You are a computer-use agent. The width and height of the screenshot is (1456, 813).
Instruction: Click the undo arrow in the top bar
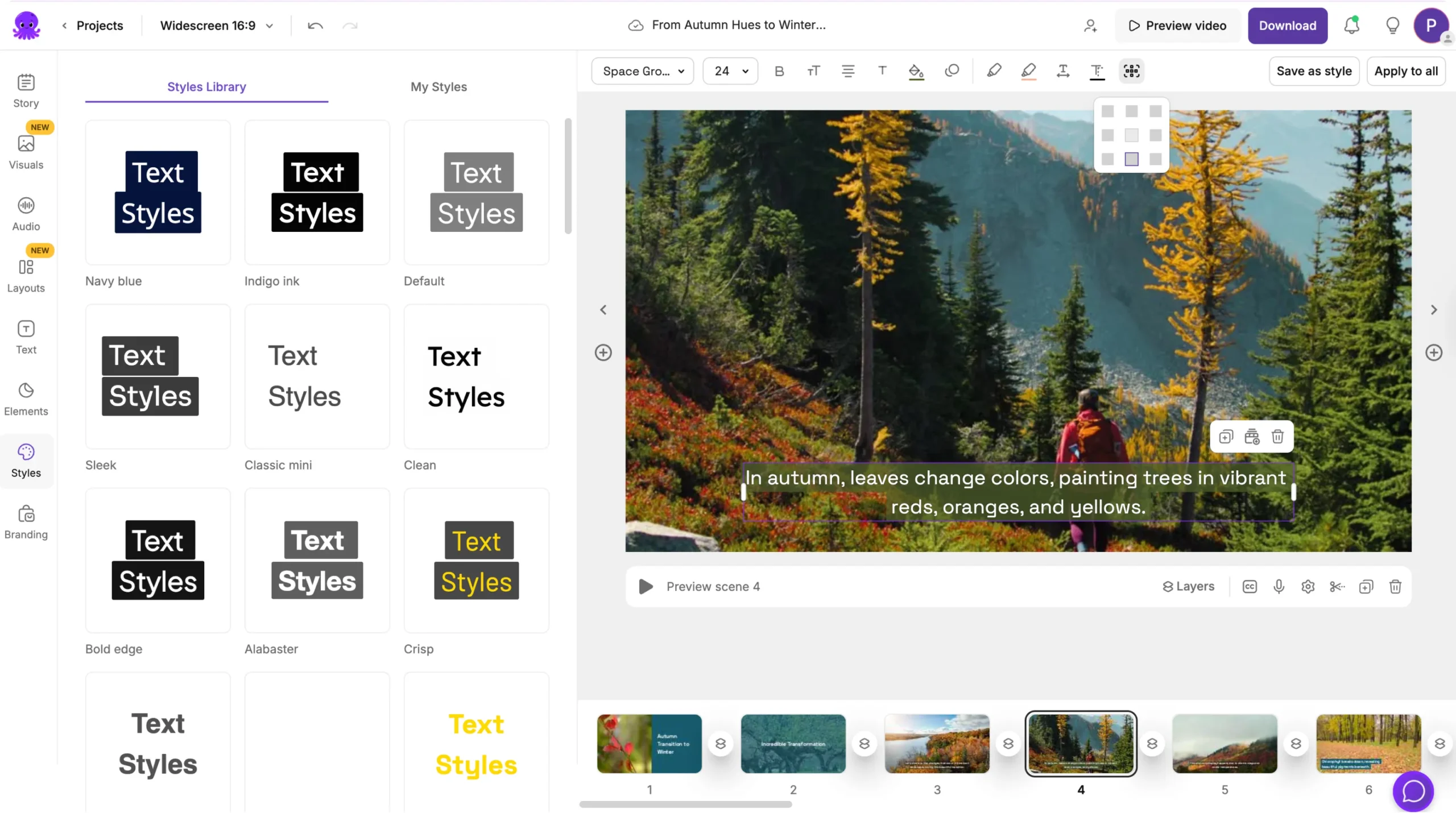pos(315,26)
